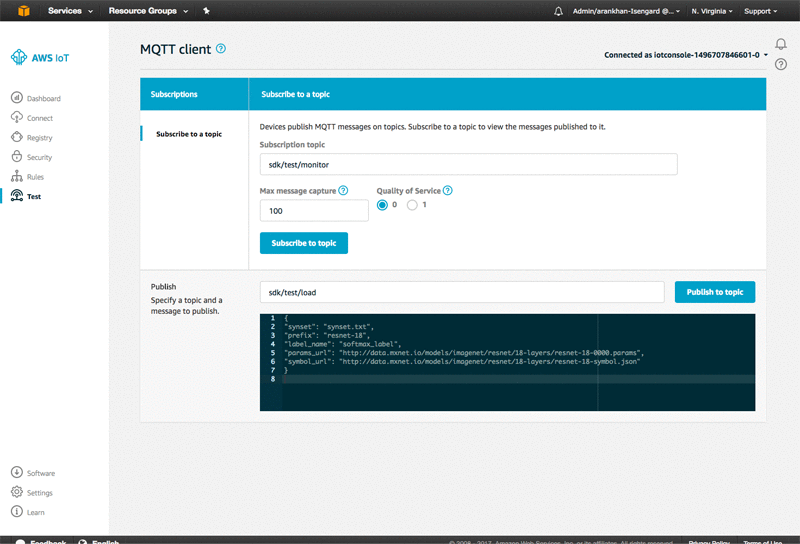
Task: Open the N. Virginia region dropdown
Action: tap(712, 11)
